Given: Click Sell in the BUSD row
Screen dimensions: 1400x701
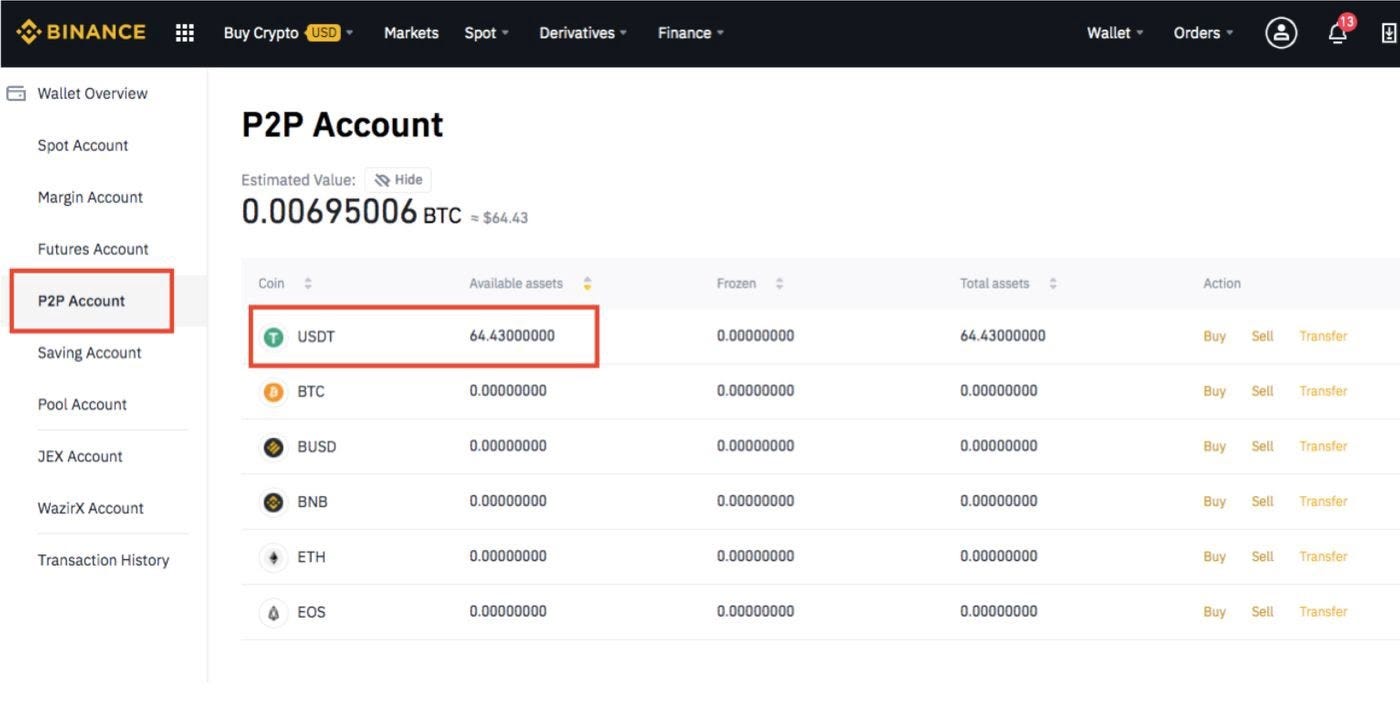Looking at the screenshot, I should 1262,447.
